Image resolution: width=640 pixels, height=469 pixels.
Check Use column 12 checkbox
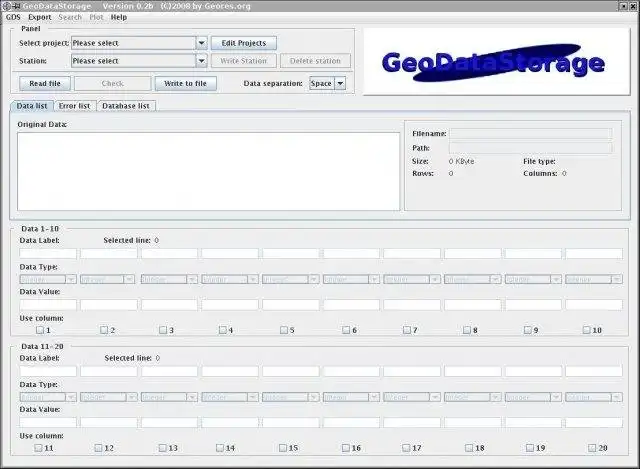click(x=98, y=448)
